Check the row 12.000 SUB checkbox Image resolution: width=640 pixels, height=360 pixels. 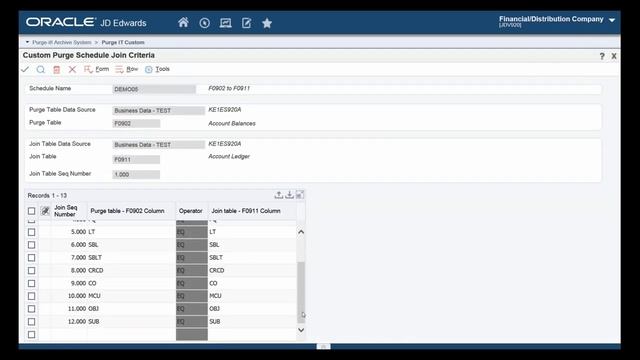click(31, 322)
